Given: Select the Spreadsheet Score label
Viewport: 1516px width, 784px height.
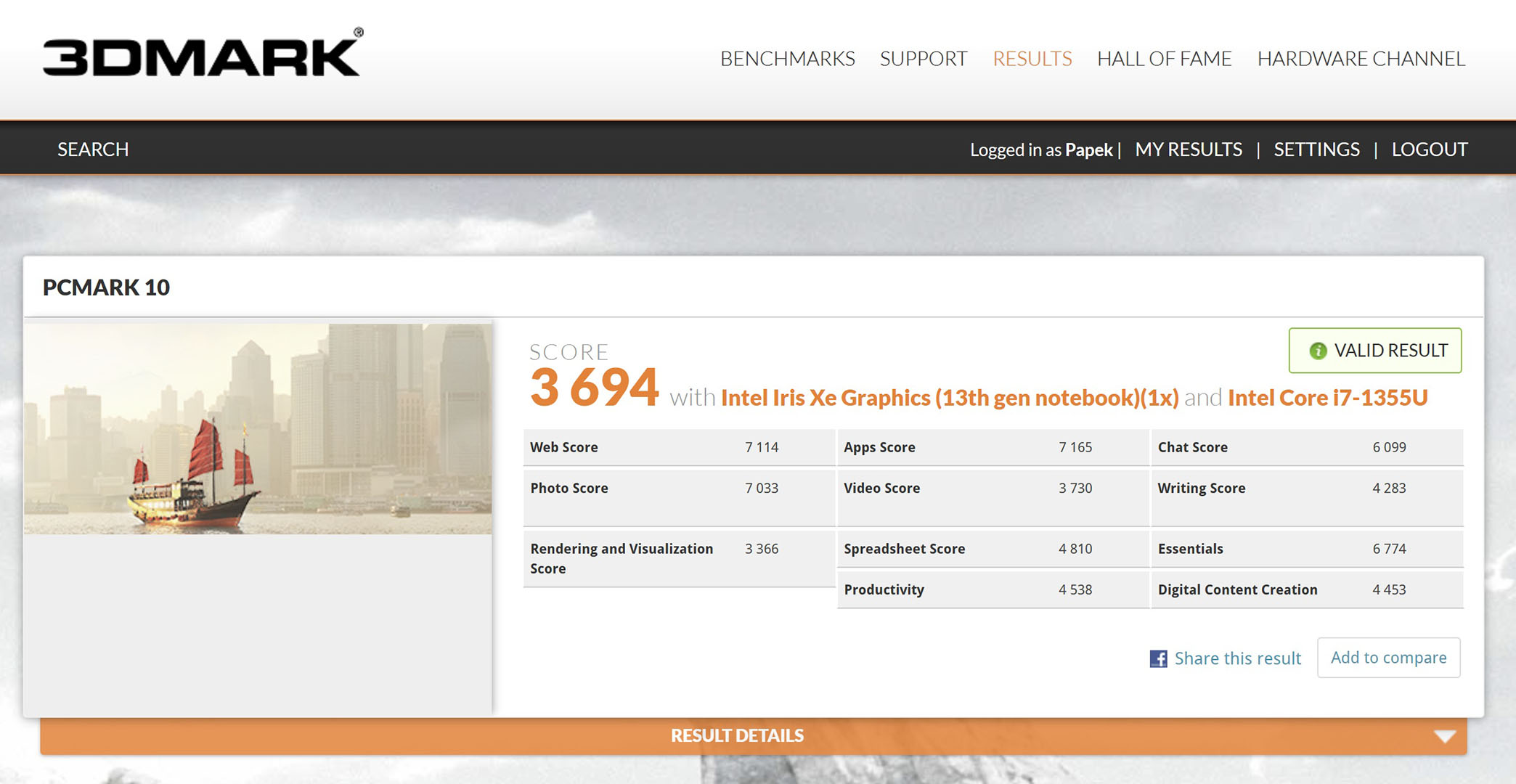Looking at the screenshot, I should tap(904, 549).
